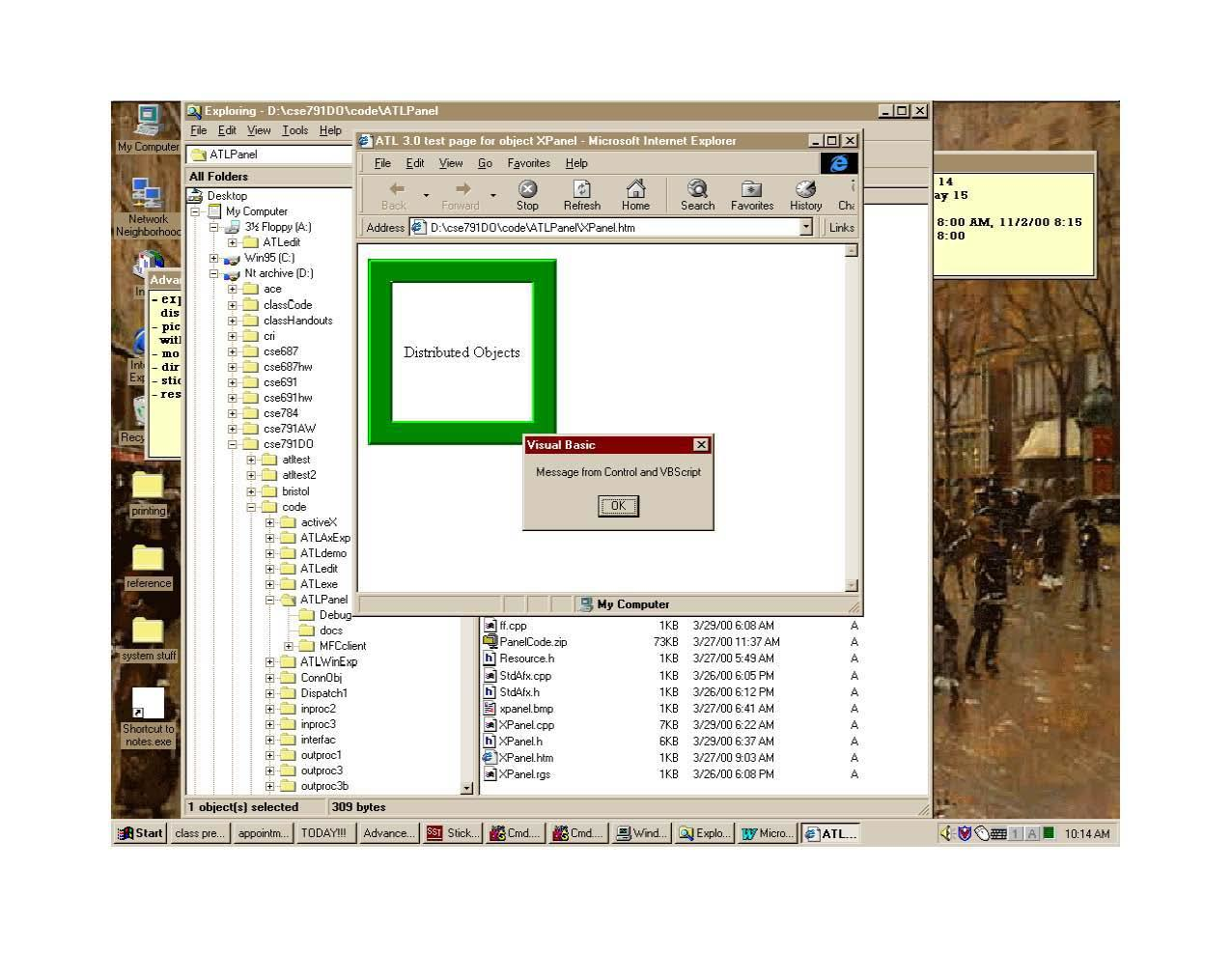Click the Start button on taskbar
Image resolution: width=1232 pixels, height=953 pixels.
click(140, 833)
